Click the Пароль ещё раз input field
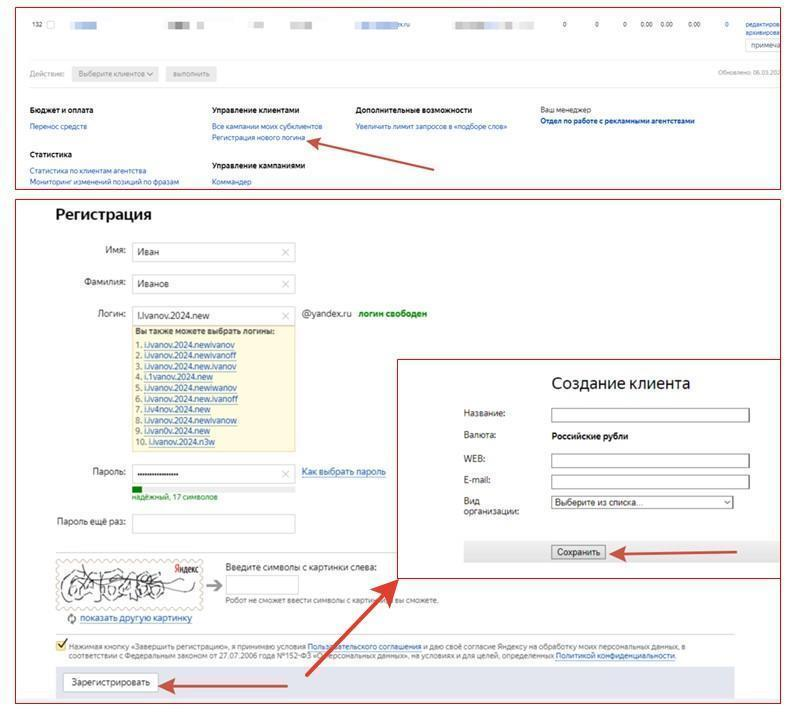This screenshot has height=712, width=792. pos(214,524)
